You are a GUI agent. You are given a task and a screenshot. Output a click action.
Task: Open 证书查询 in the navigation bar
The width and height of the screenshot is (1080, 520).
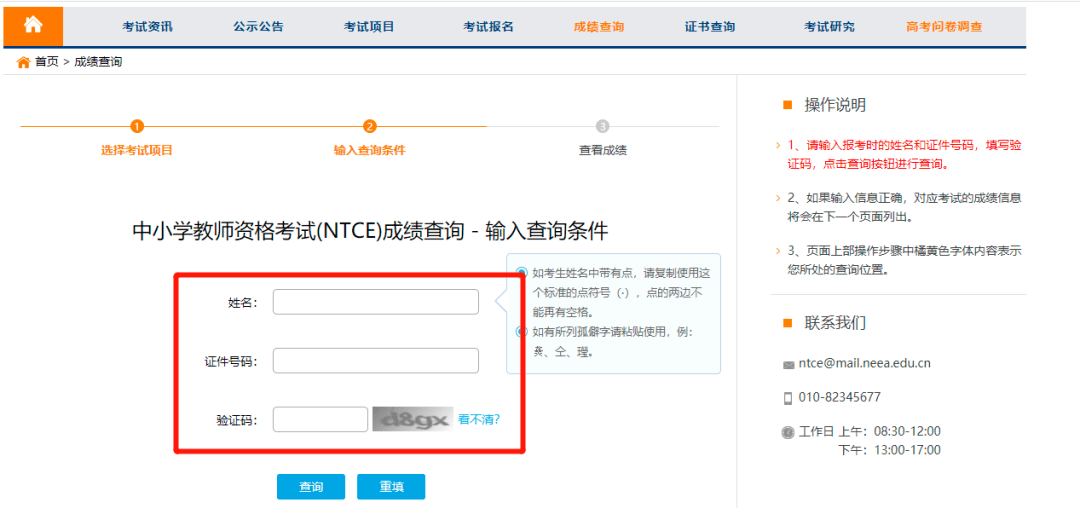[710, 27]
